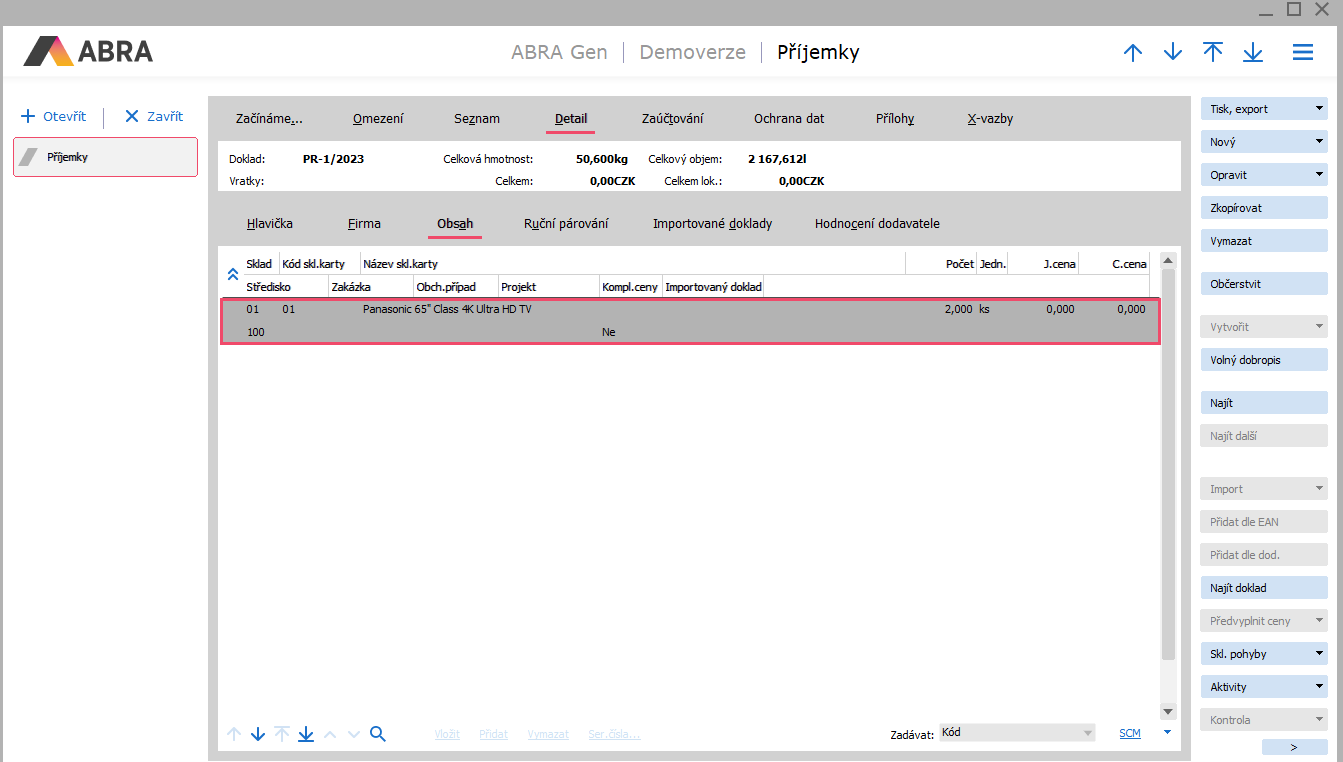Screen dimensions: 1343x762
Task: Click the plus icon for Otevřít
Action: click(x=28, y=116)
